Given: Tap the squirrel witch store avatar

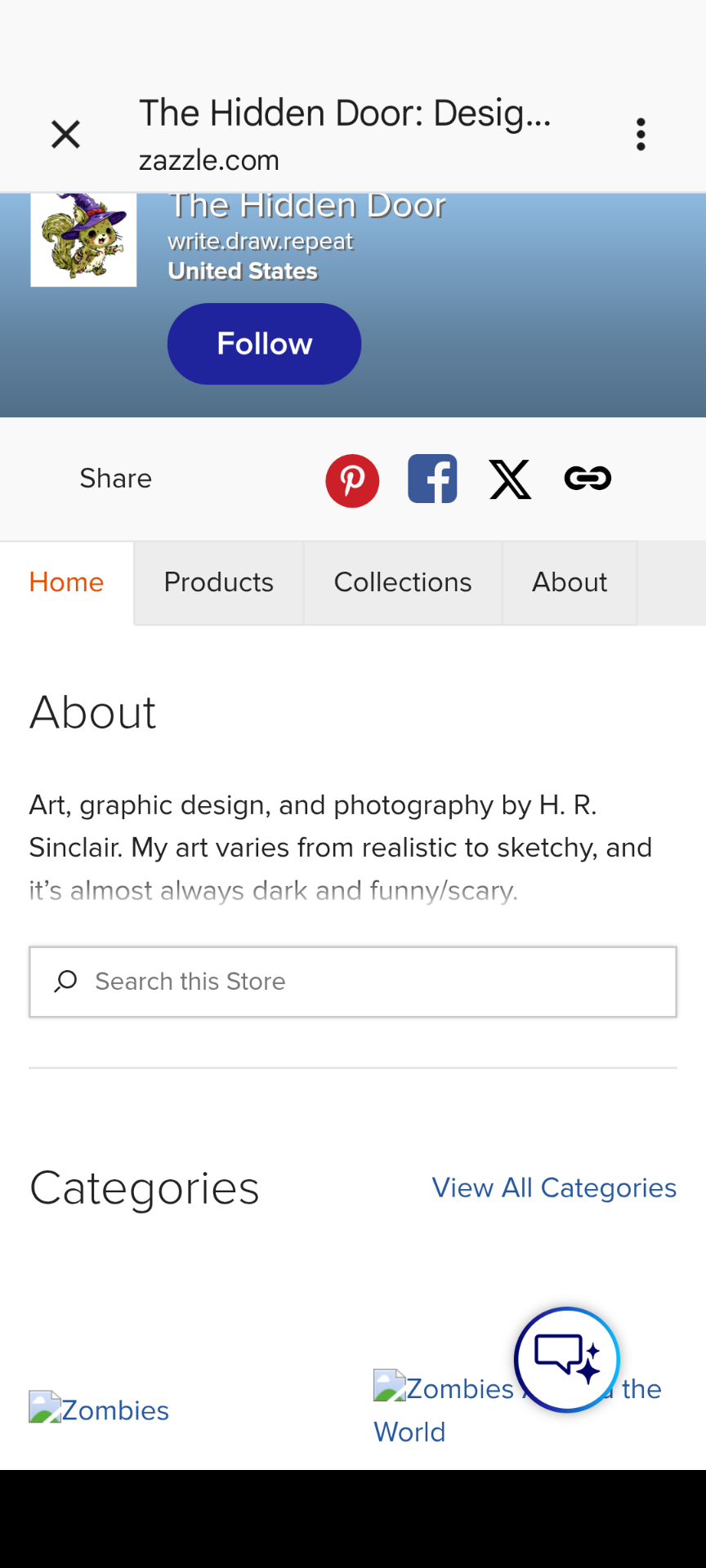Looking at the screenshot, I should click(83, 239).
